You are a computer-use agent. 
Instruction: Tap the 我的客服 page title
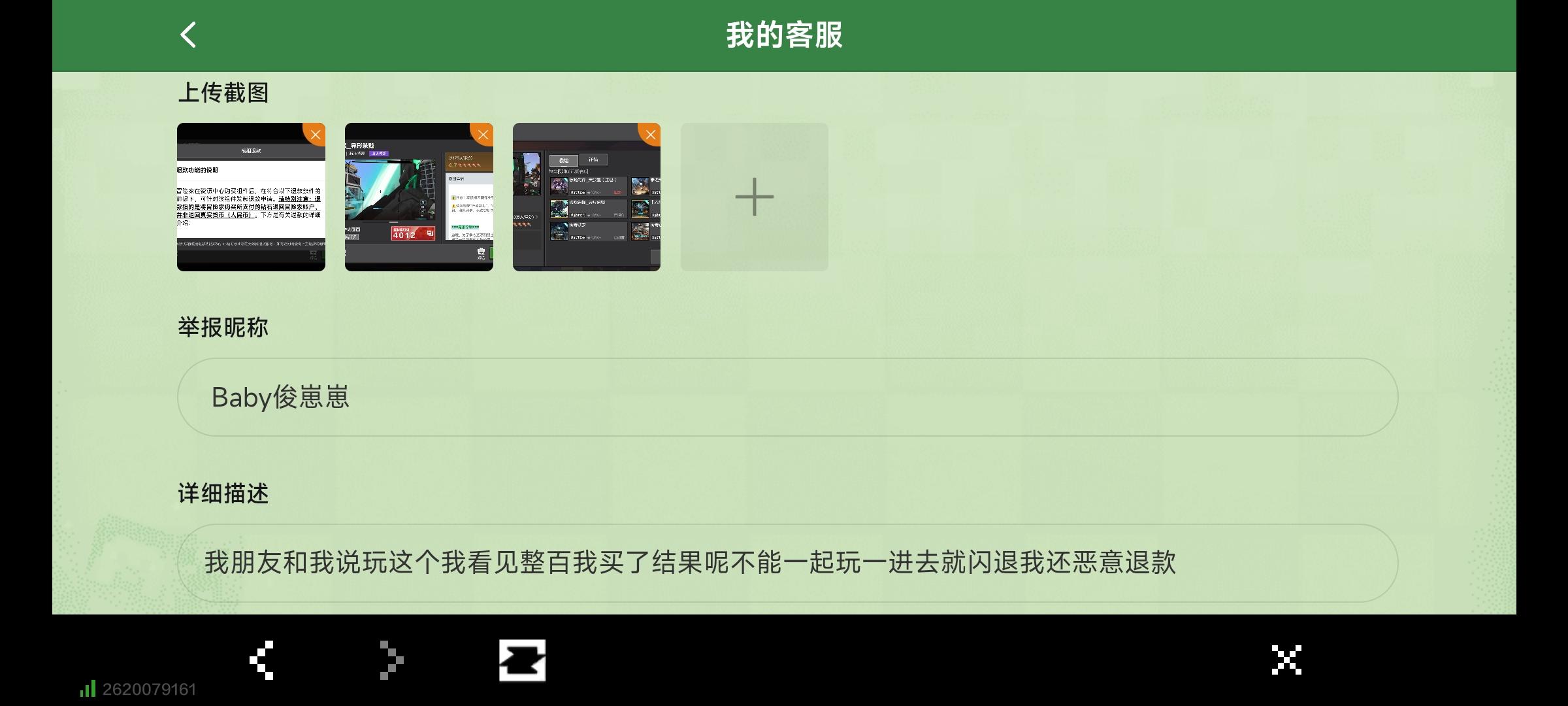coord(784,35)
